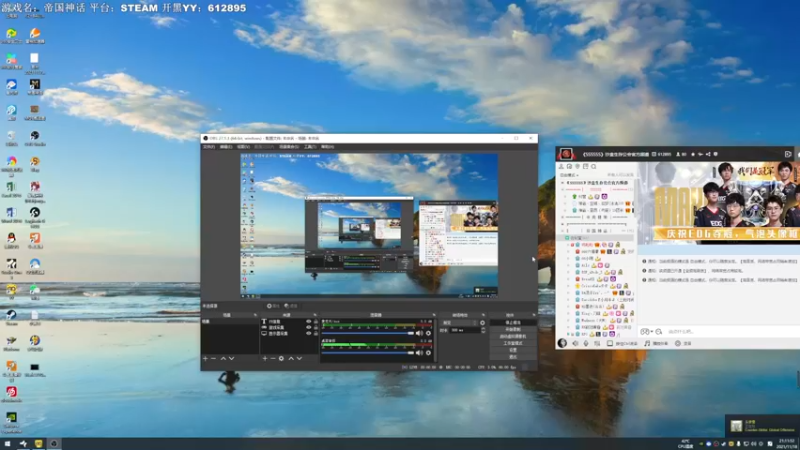Viewport: 800px width, 450px height.
Task: Pop out the scenes dock panel
Action: (x=255, y=315)
